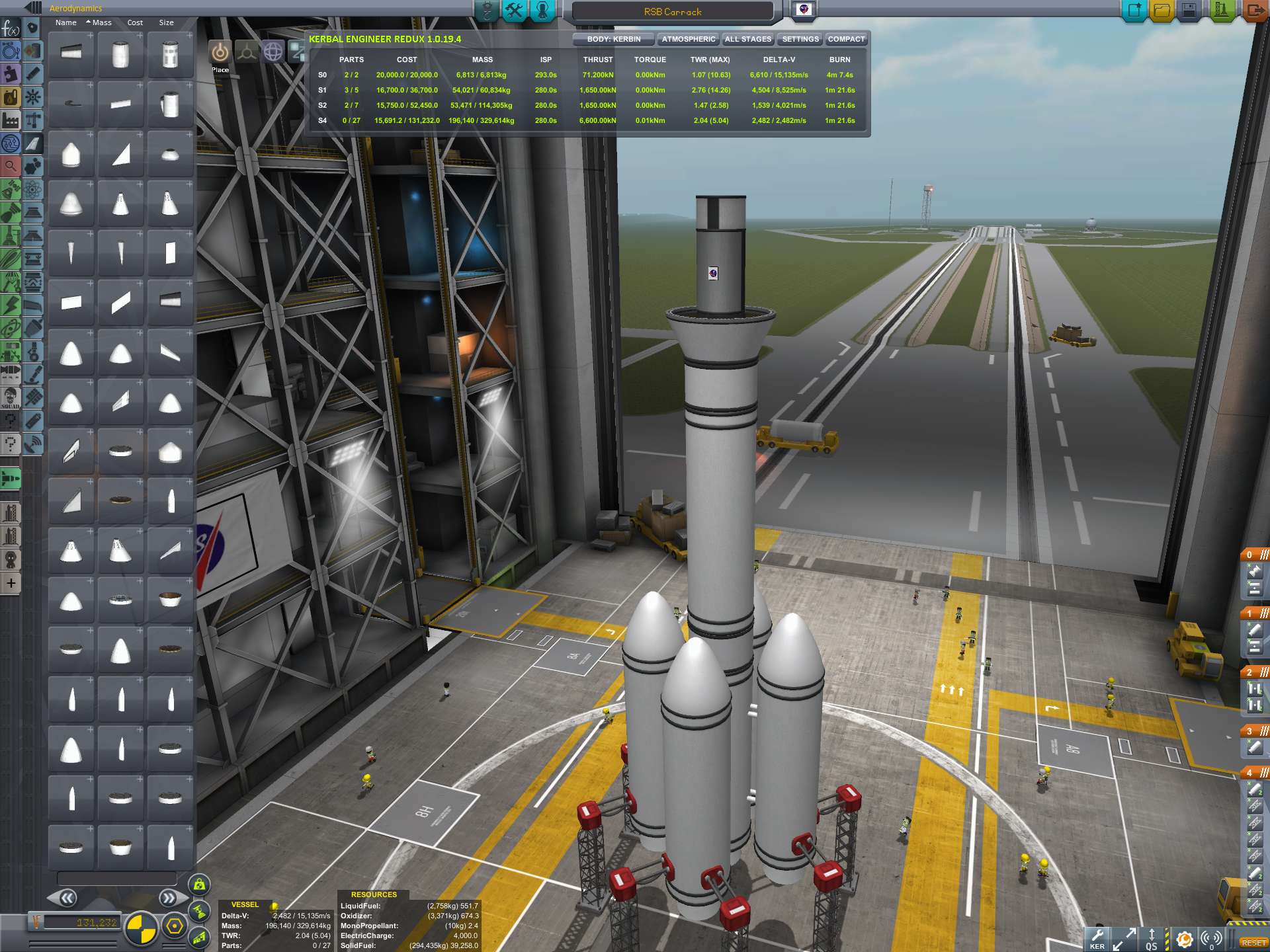Toggle ALL STAGES display
1270x952 pixels.
[747, 39]
